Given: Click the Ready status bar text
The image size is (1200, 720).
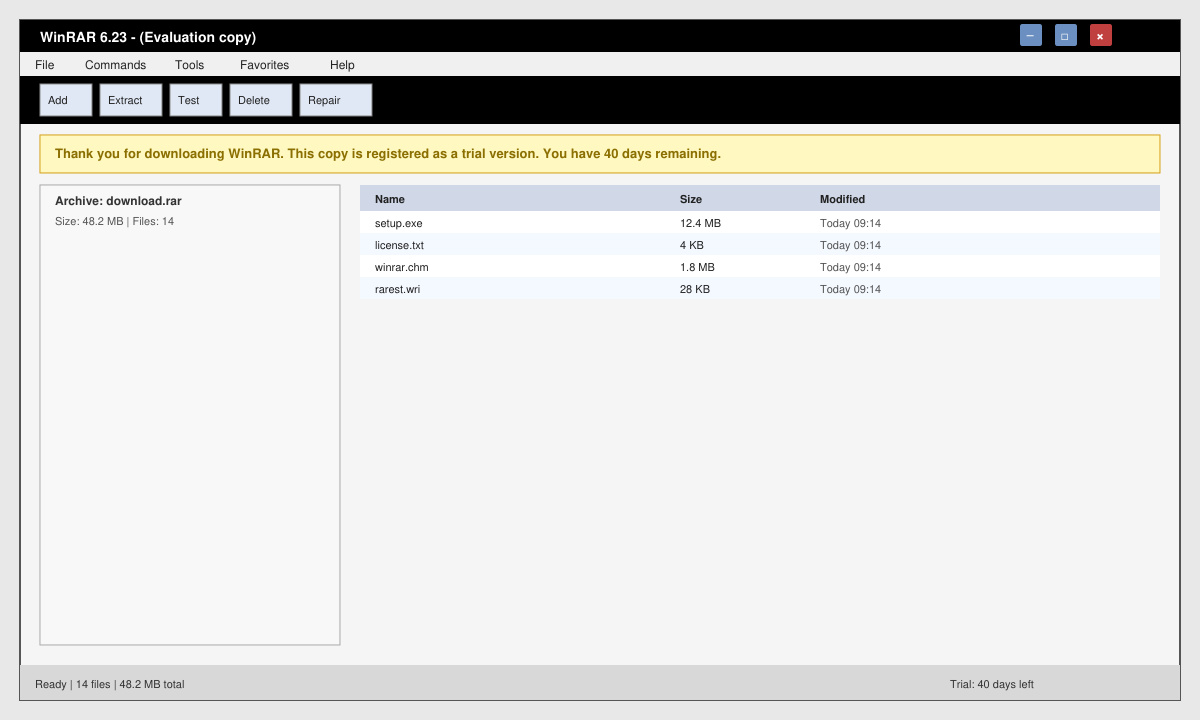Looking at the screenshot, I should (109, 684).
